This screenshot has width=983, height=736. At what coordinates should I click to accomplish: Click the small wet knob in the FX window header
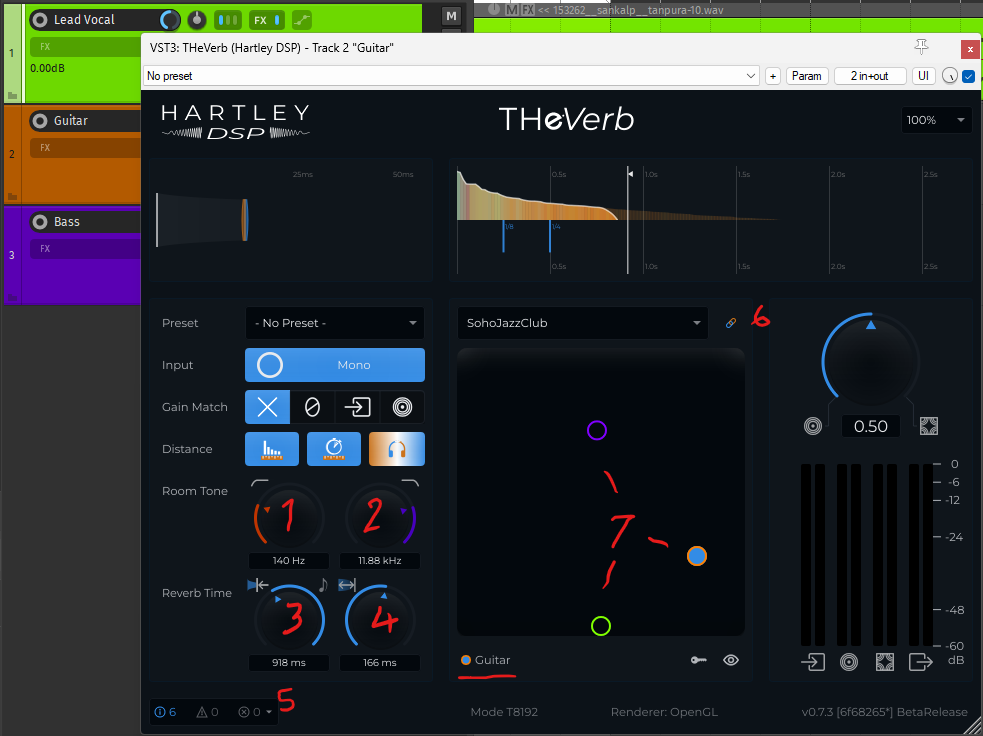950,76
